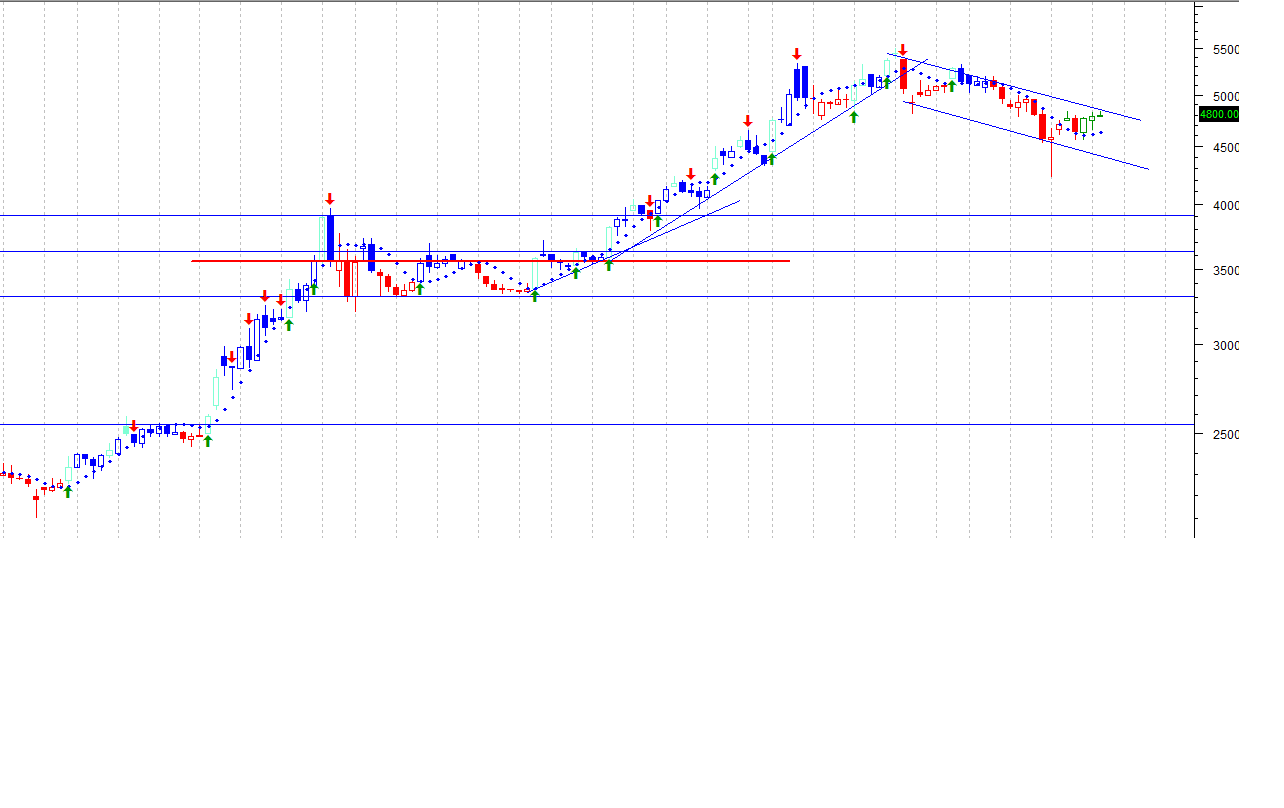This screenshot has height=808, width=1284.
Task: Click the 3000 price axis label
Action: point(1225,345)
